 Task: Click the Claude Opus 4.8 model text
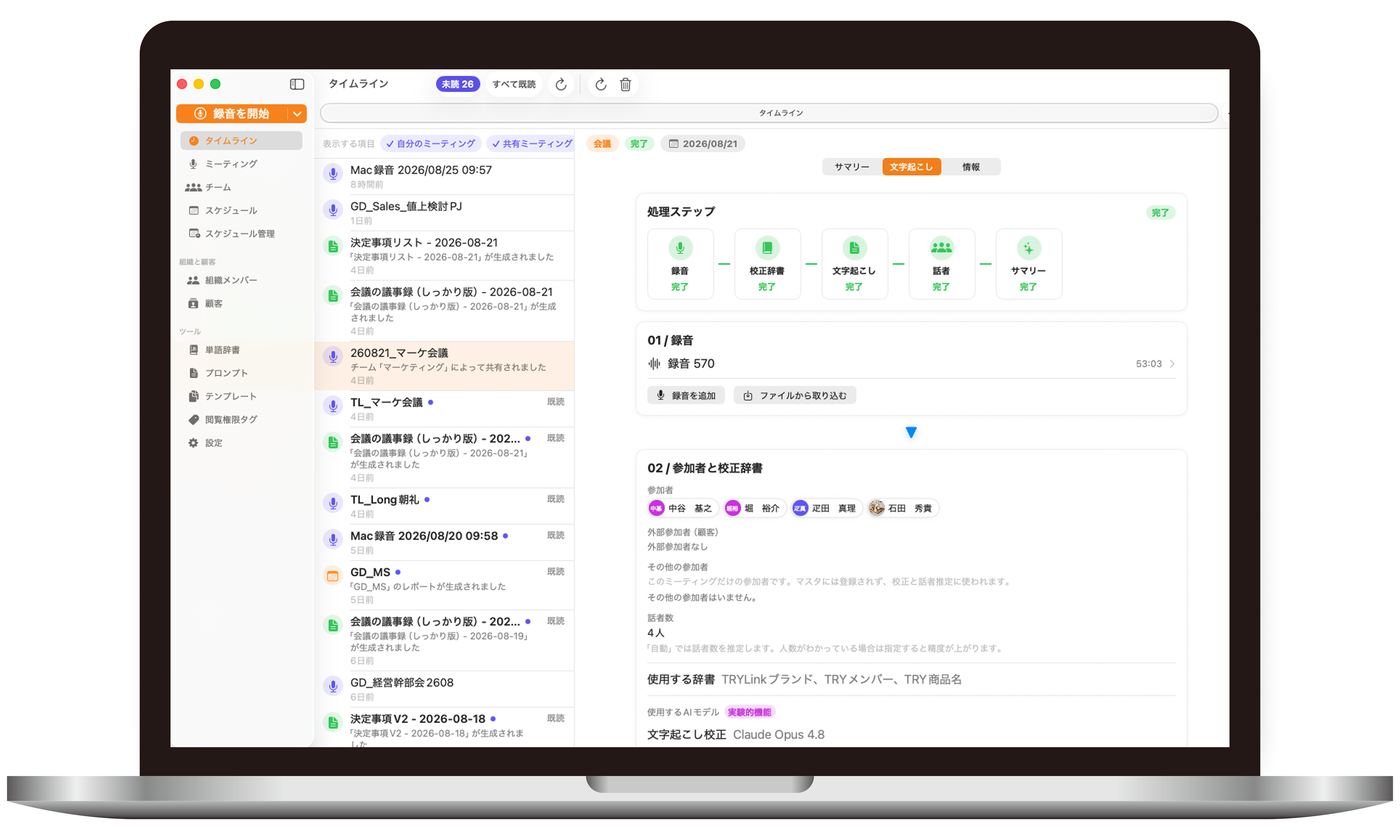click(779, 735)
